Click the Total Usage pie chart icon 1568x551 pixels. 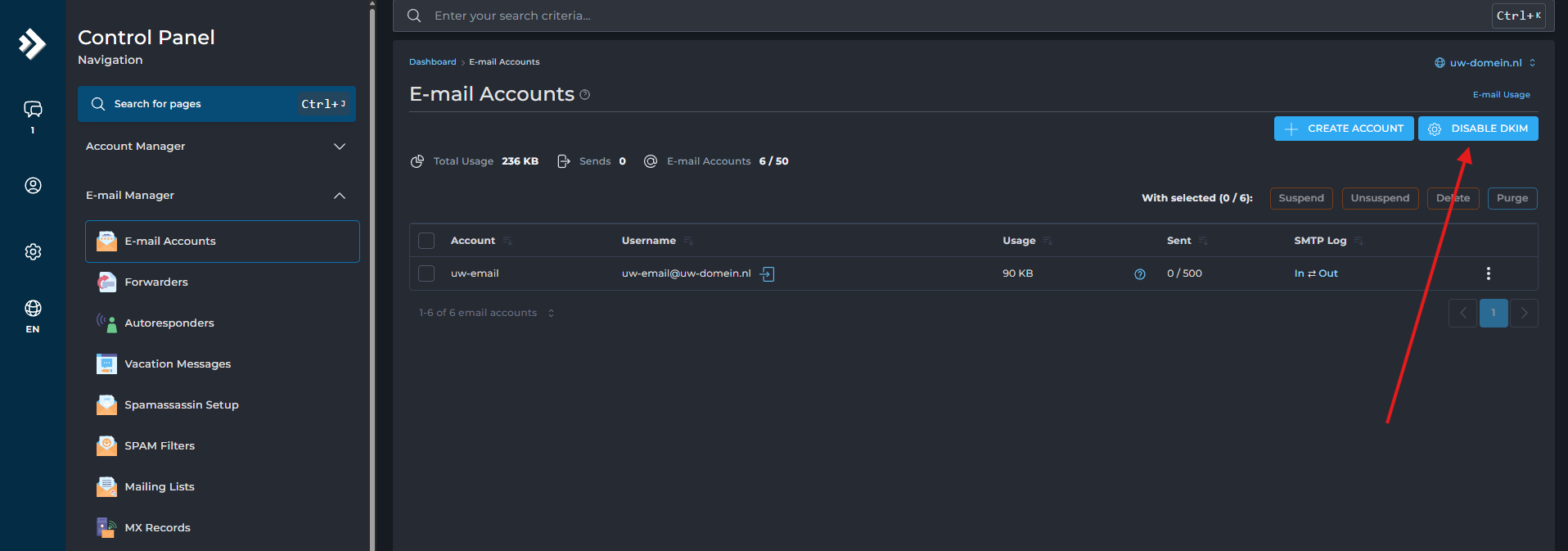pos(417,161)
